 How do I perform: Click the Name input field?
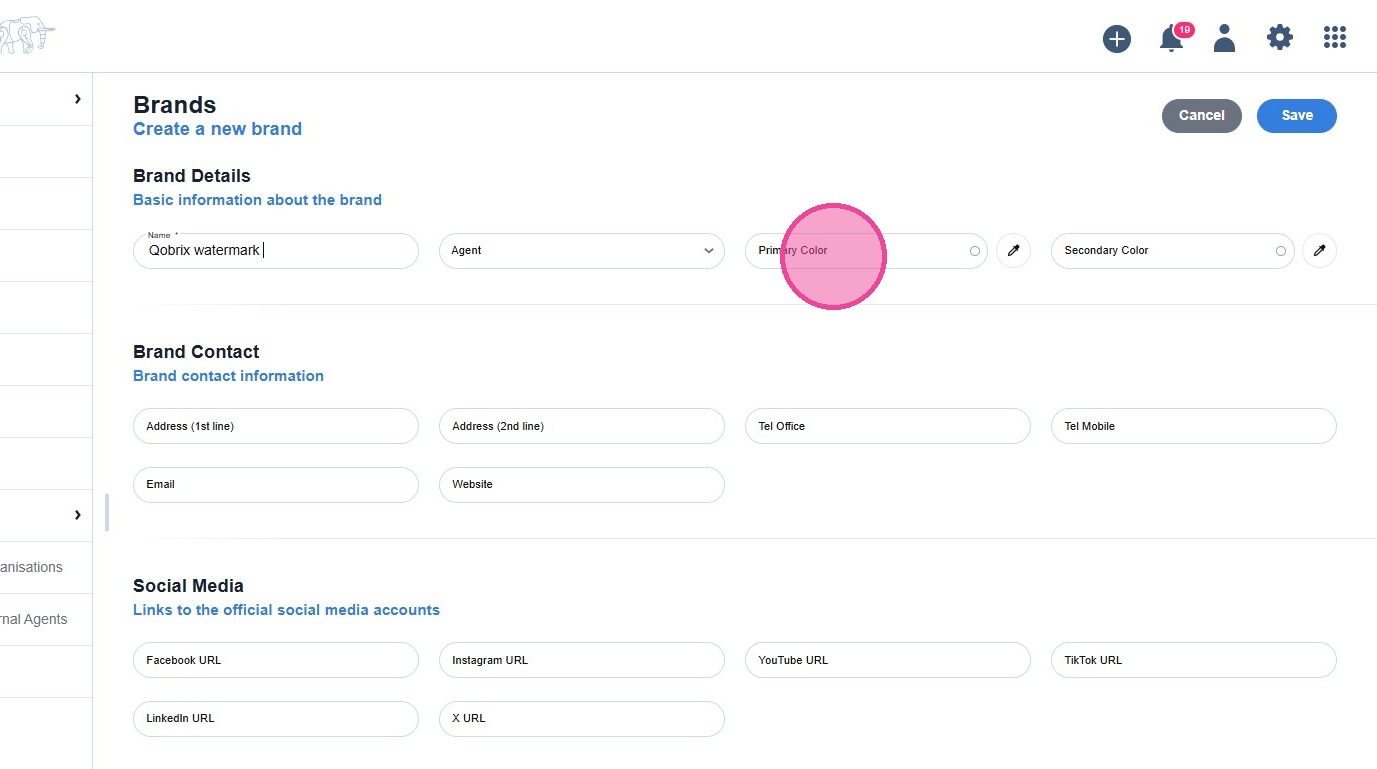tap(276, 251)
